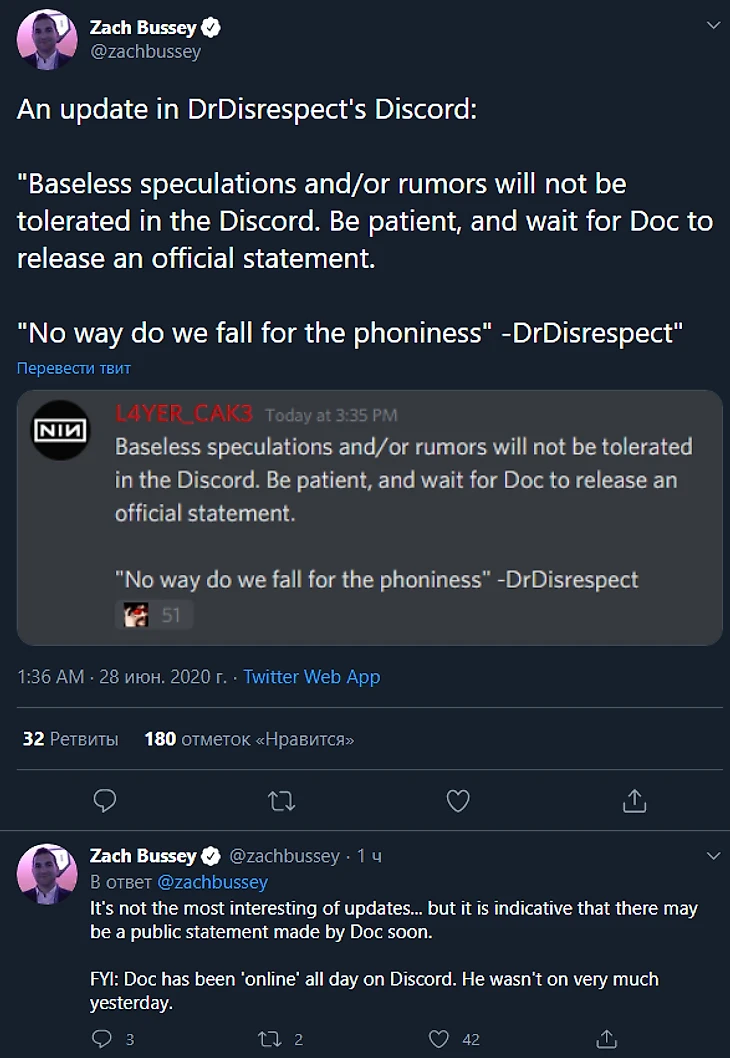Viewport: 730px width, 1058px height.
Task: Retweet the follow-up tweet with 2 retweets
Action: (x=270, y=1039)
